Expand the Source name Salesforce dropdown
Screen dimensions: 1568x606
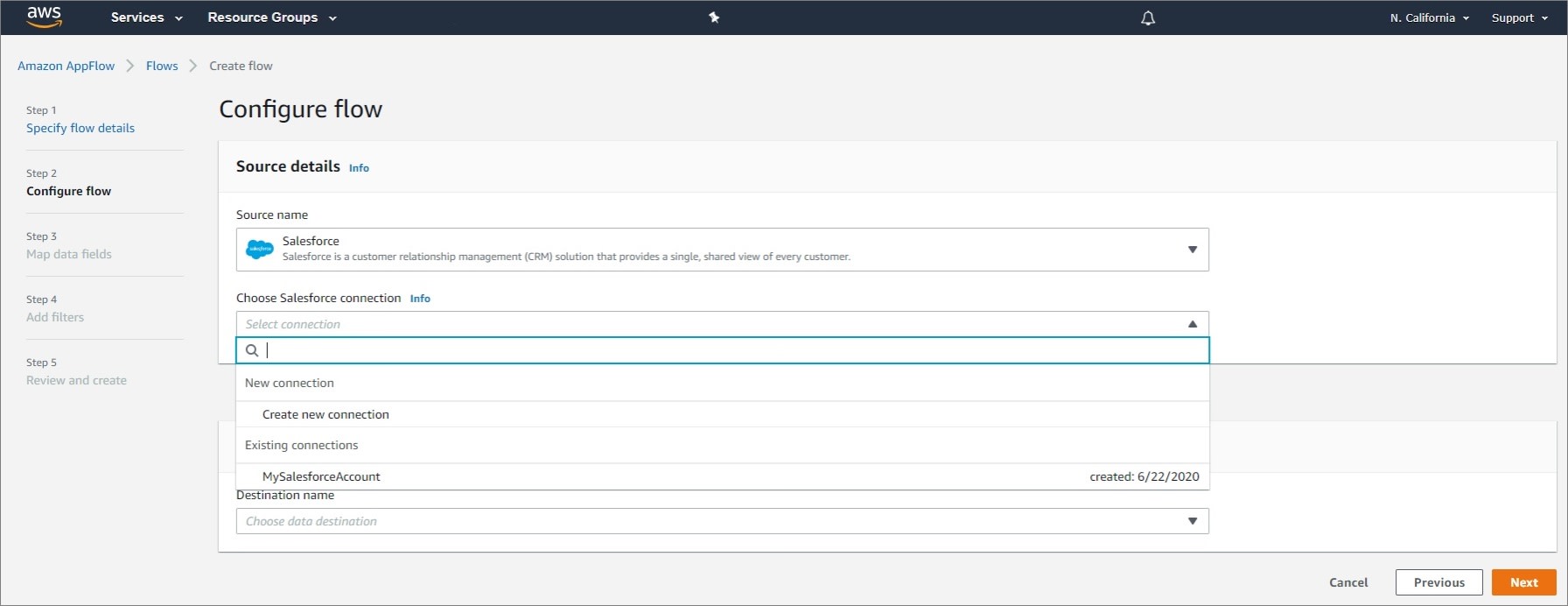click(723, 250)
